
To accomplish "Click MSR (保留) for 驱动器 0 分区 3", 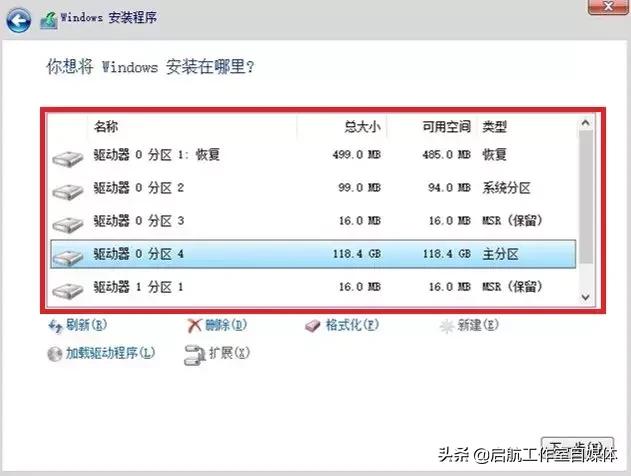I will [512, 220].
